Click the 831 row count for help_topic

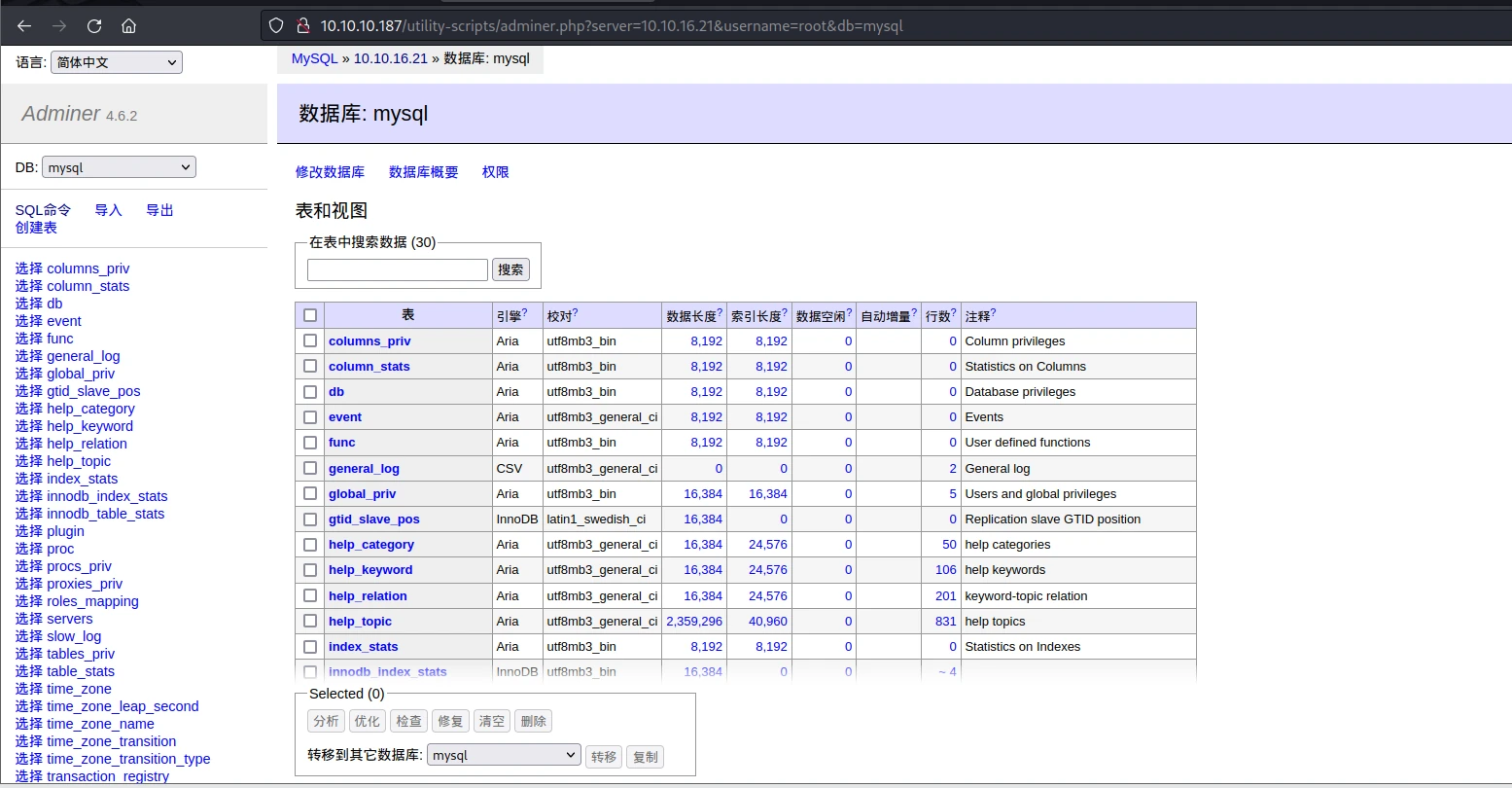pyautogui.click(x=946, y=621)
